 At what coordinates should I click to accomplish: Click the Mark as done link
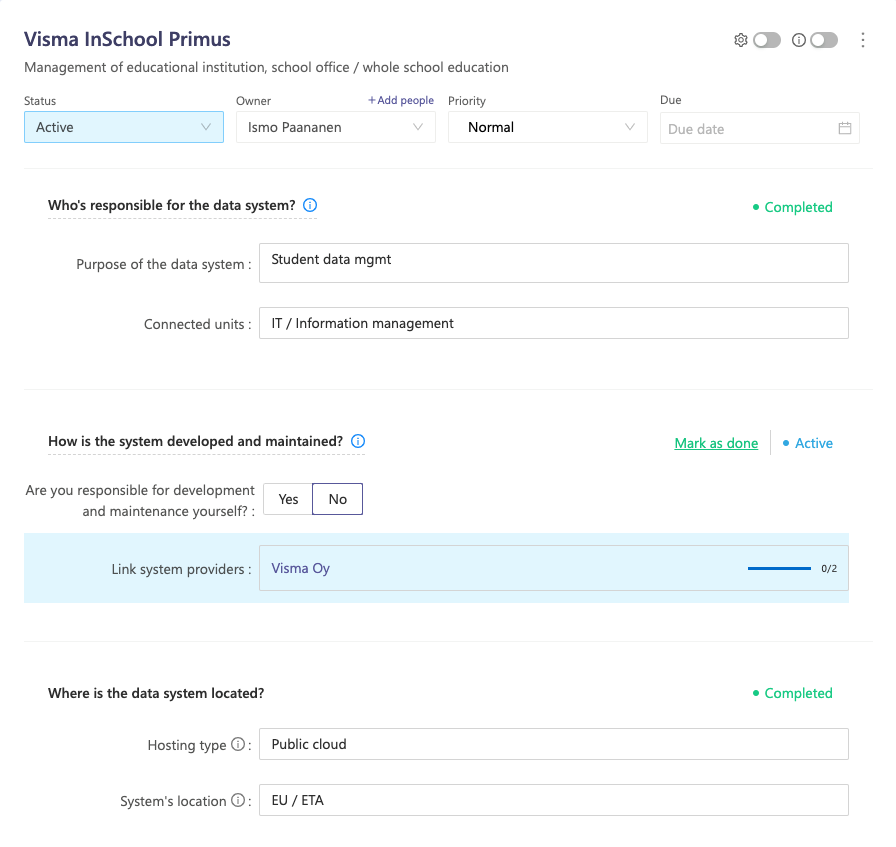coord(716,443)
